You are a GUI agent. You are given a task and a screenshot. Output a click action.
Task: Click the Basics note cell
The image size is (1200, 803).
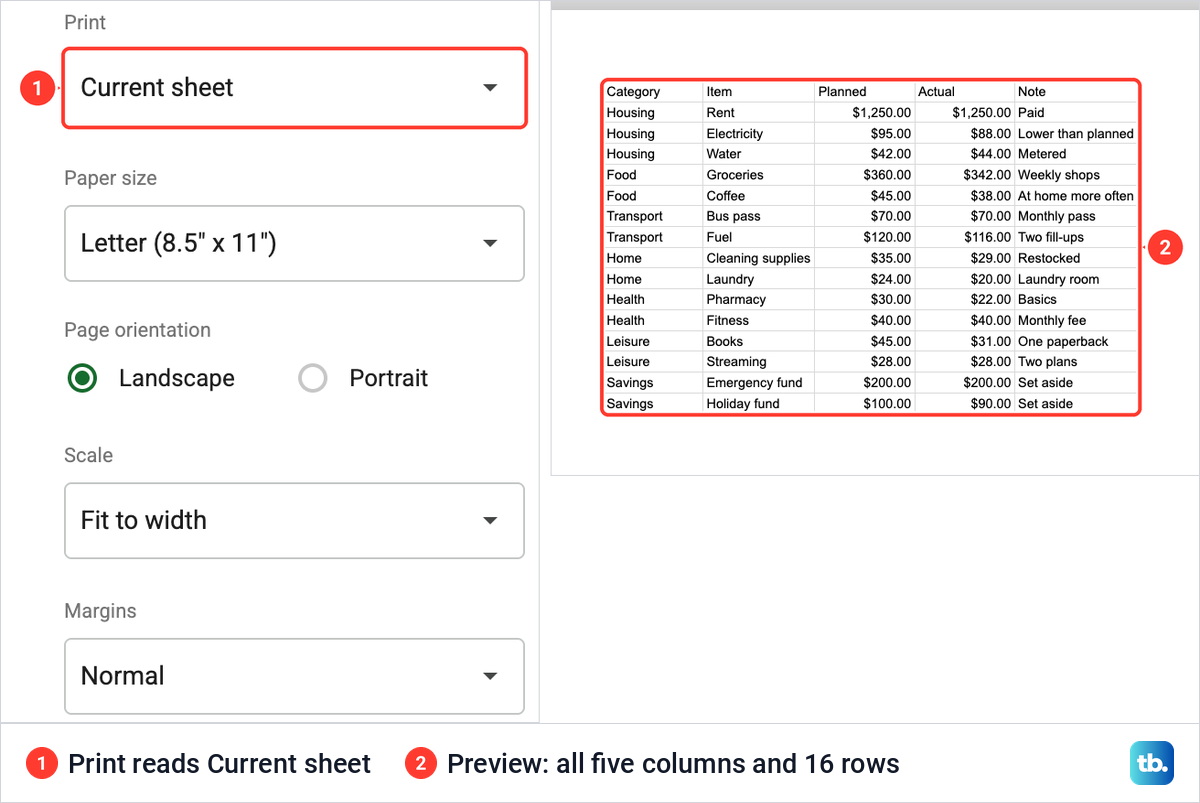coord(1076,299)
